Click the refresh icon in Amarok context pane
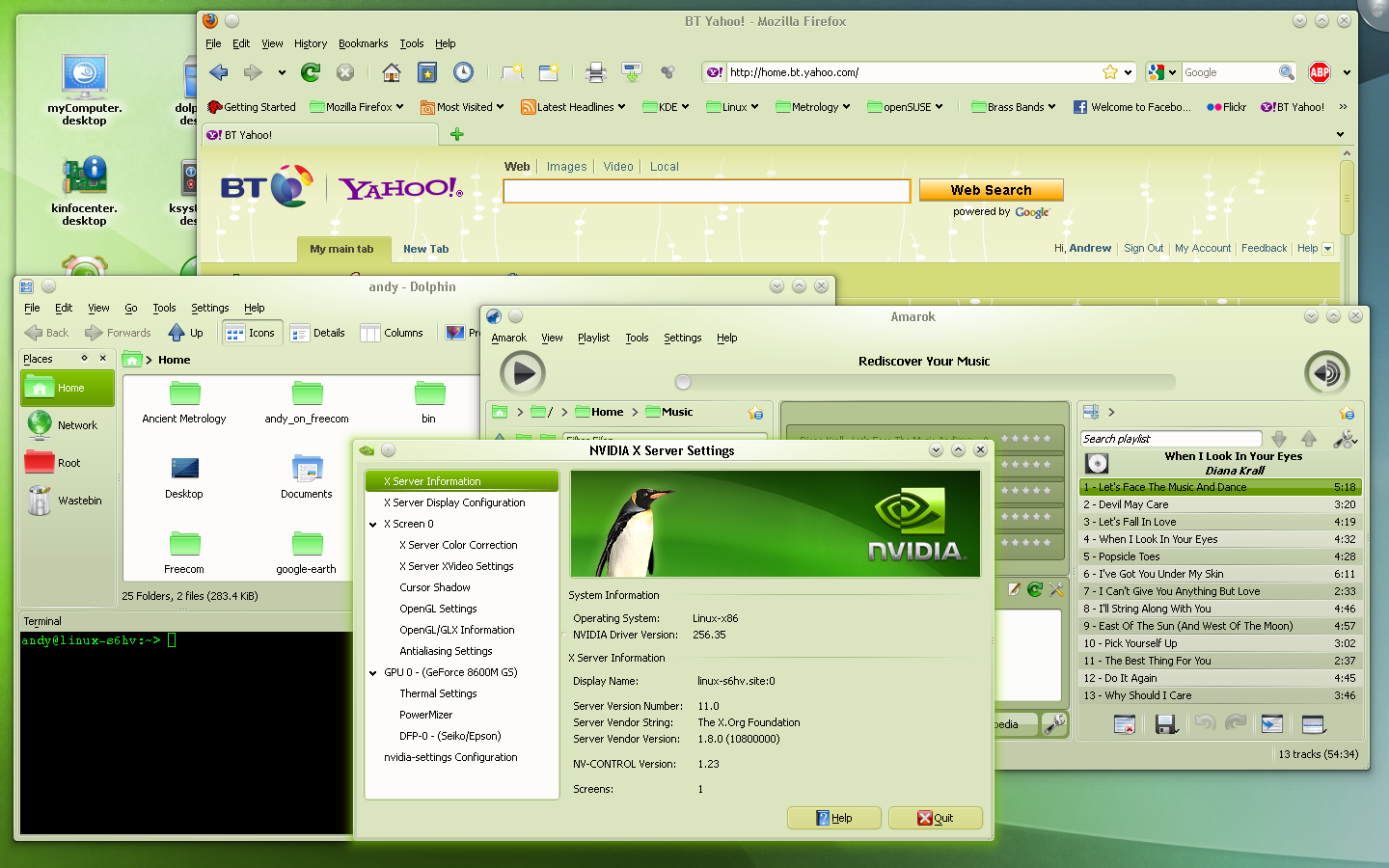The width and height of the screenshot is (1389, 868). point(1035,589)
